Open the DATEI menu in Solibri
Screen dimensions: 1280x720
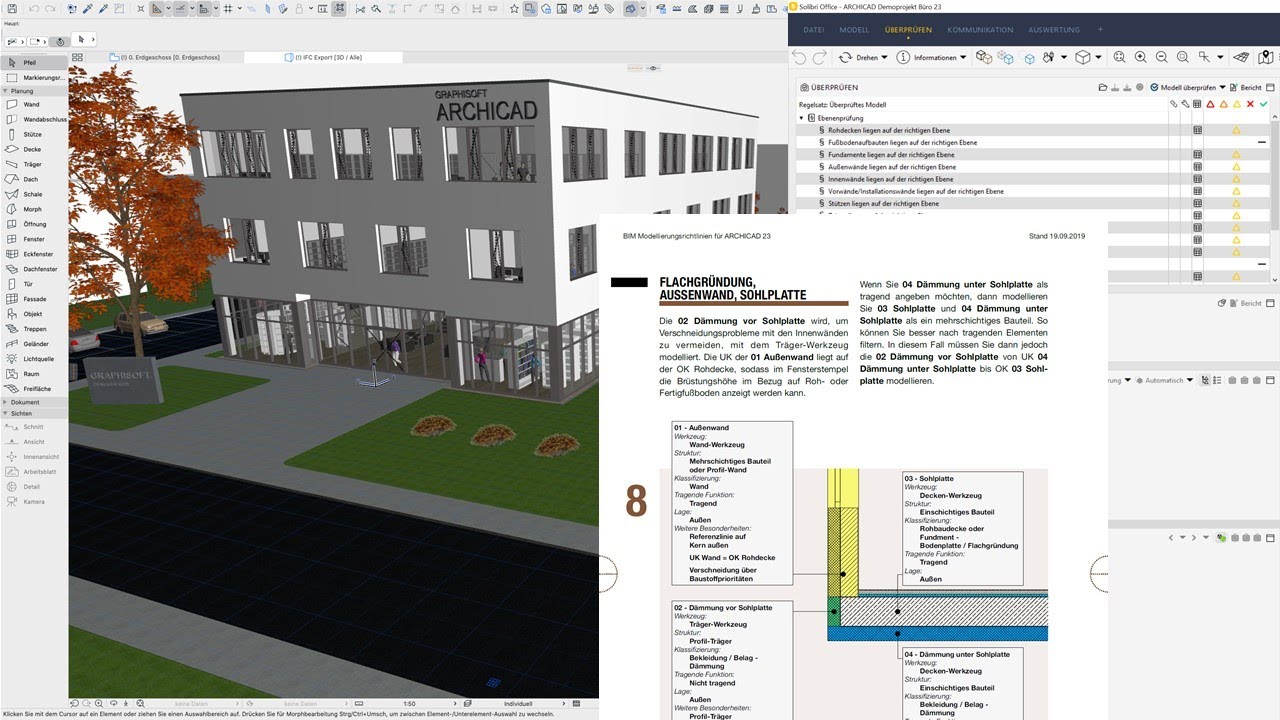pyautogui.click(x=814, y=30)
